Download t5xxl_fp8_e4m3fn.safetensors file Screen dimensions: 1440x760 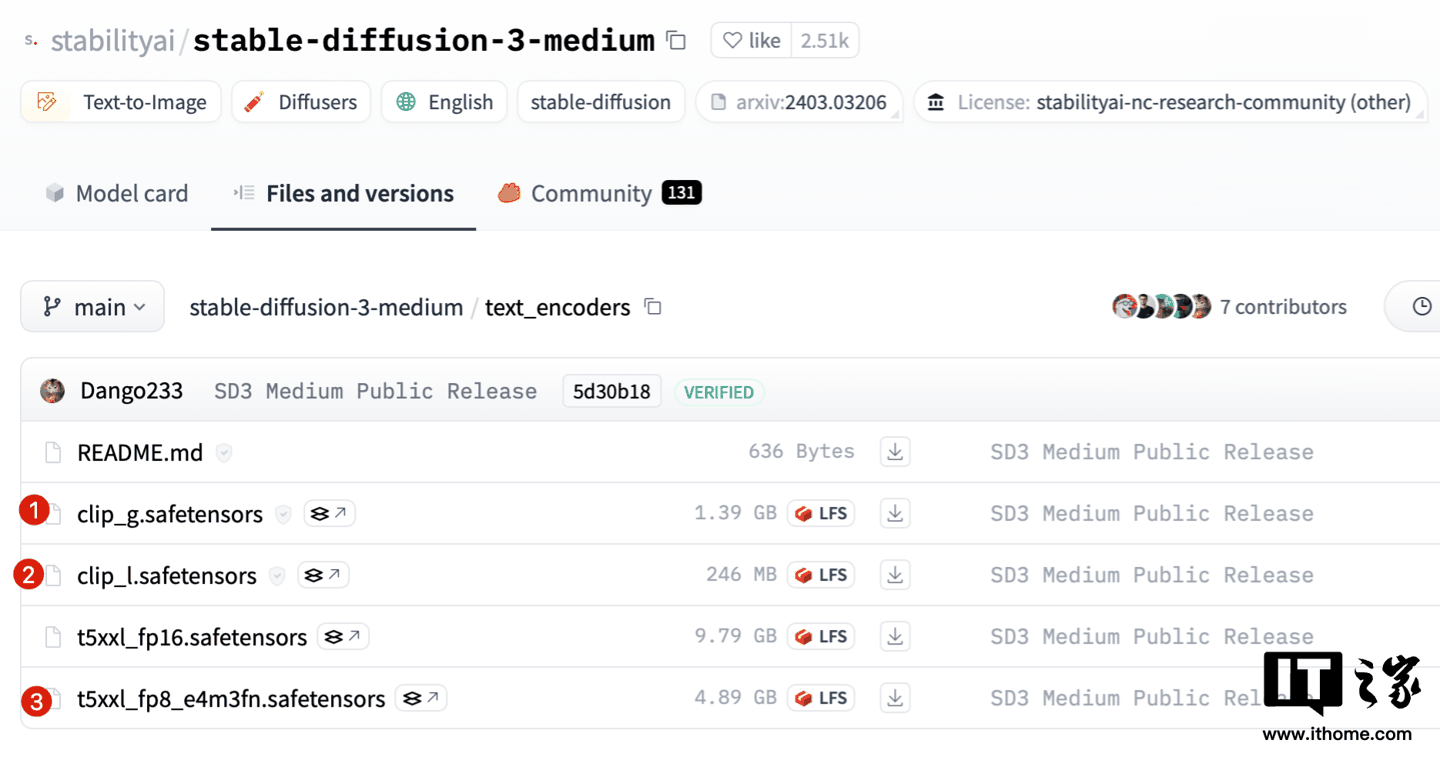(x=895, y=698)
